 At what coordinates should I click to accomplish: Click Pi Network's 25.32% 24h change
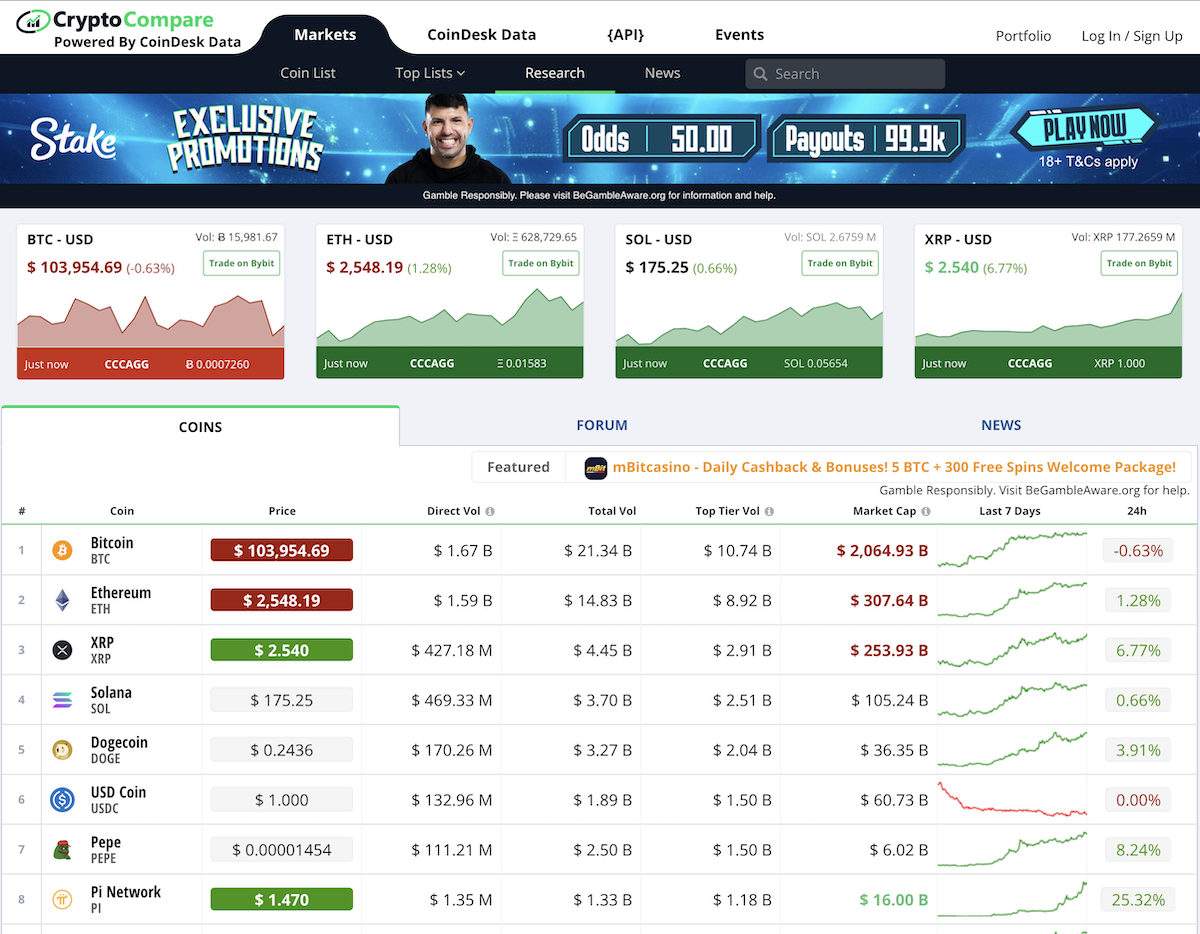(x=1138, y=900)
